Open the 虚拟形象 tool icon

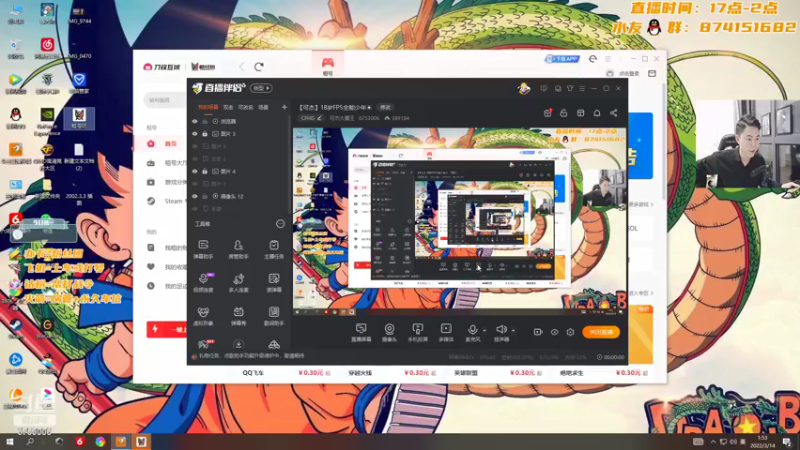(x=203, y=312)
